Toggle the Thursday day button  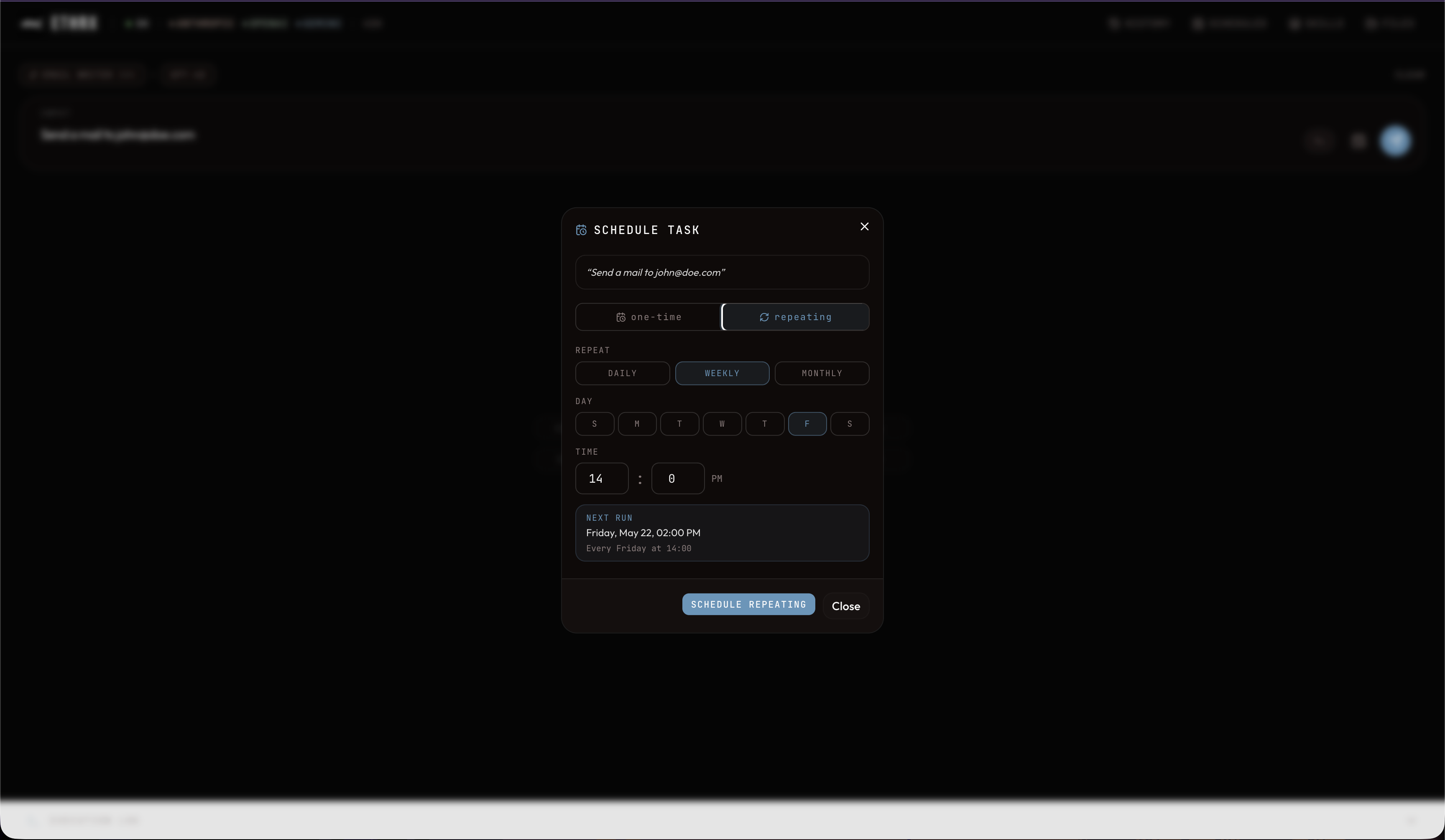(764, 424)
